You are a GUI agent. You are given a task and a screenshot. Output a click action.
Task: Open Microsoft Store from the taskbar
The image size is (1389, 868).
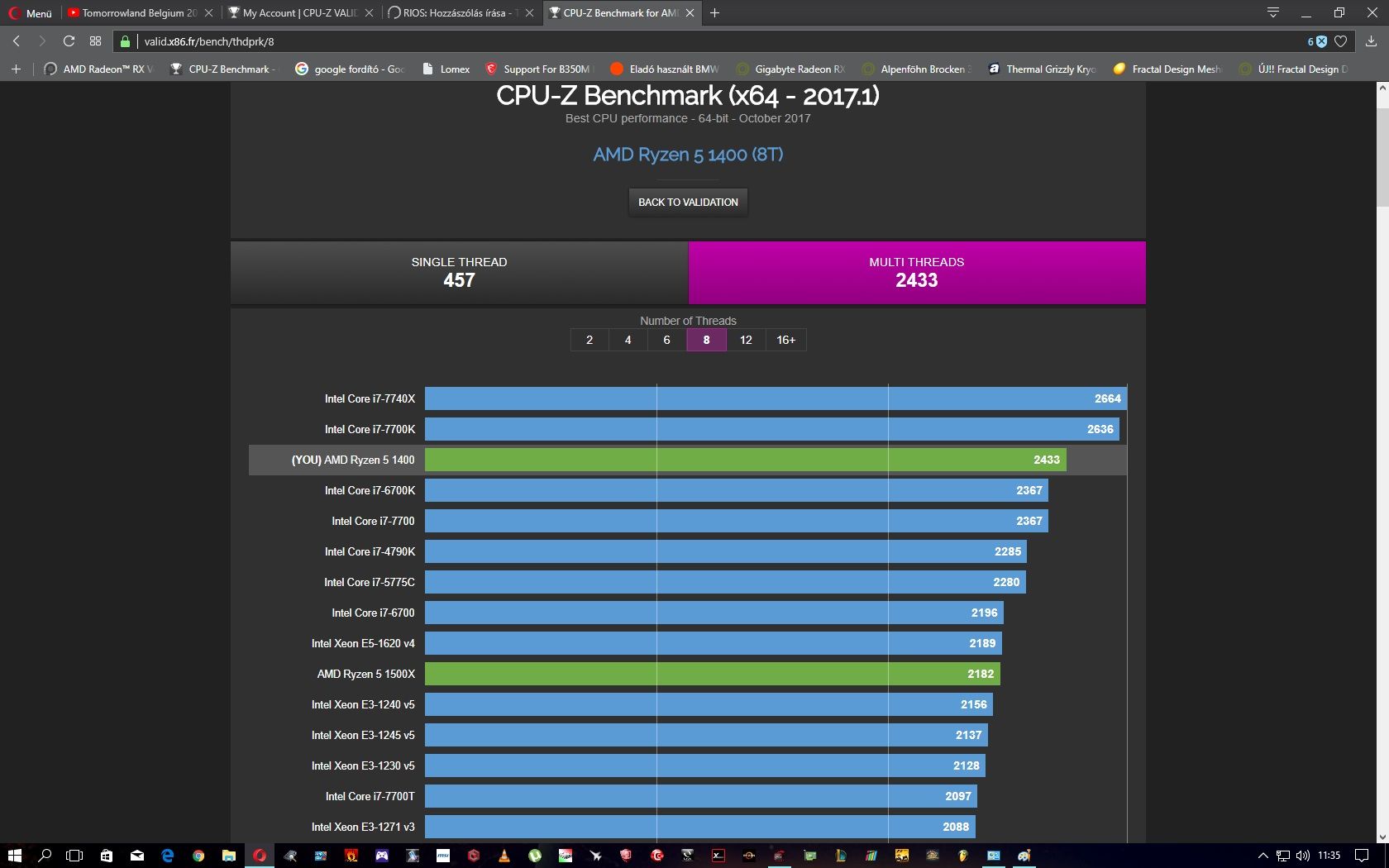click(x=106, y=856)
